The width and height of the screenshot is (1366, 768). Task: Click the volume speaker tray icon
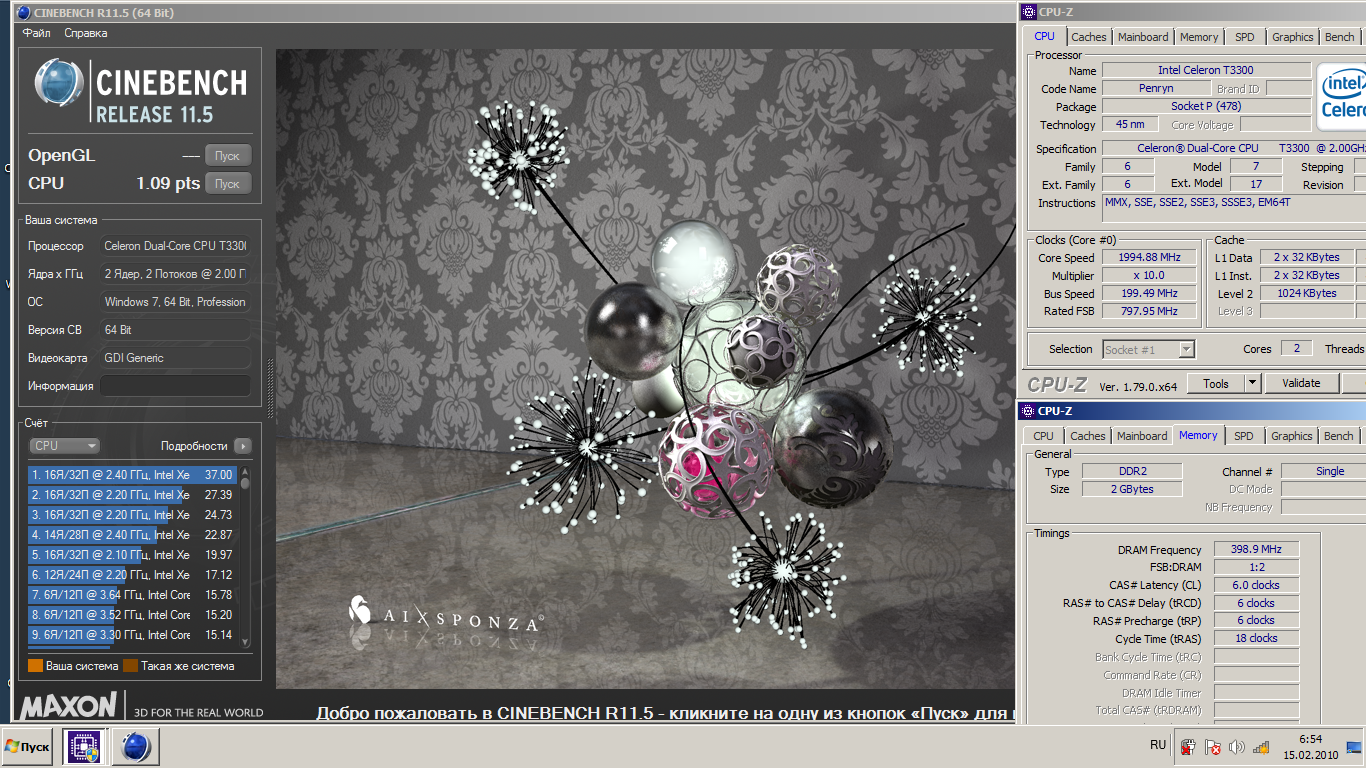coord(1236,747)
